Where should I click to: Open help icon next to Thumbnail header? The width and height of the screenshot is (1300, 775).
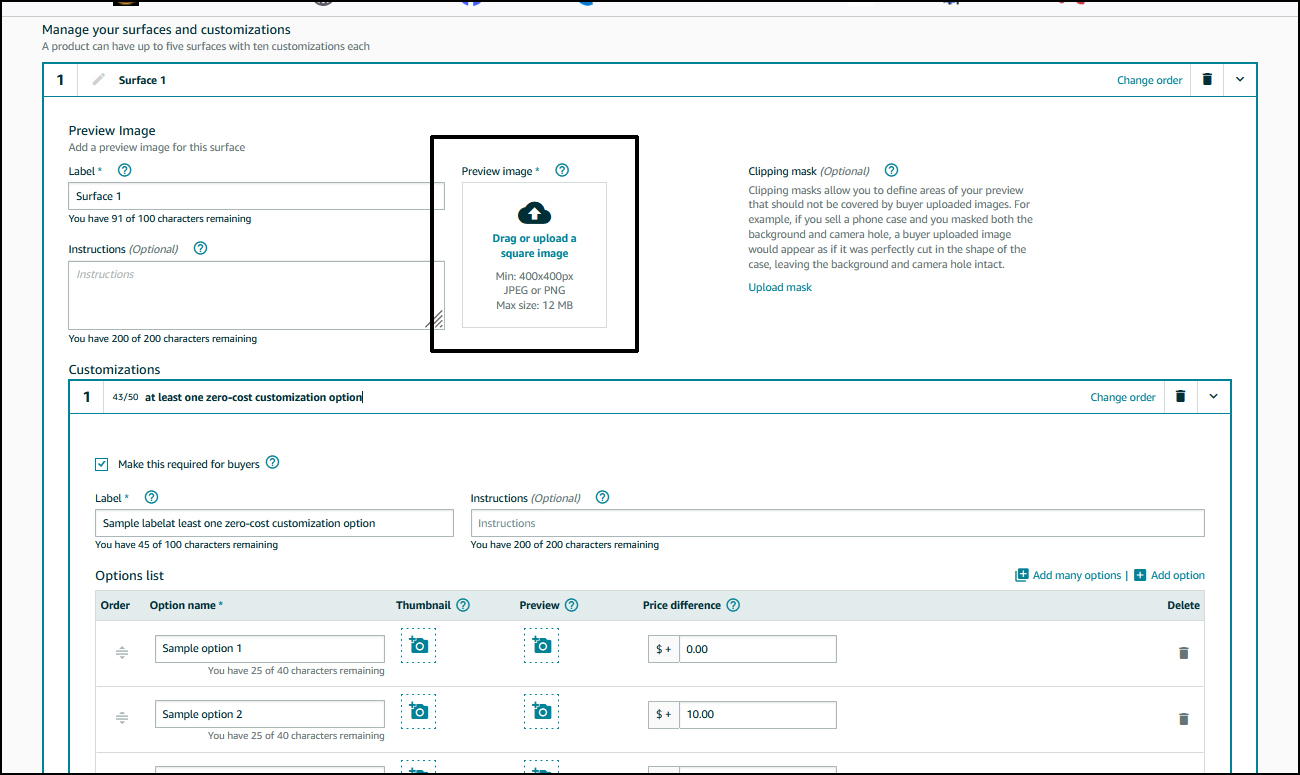point(463,605)
